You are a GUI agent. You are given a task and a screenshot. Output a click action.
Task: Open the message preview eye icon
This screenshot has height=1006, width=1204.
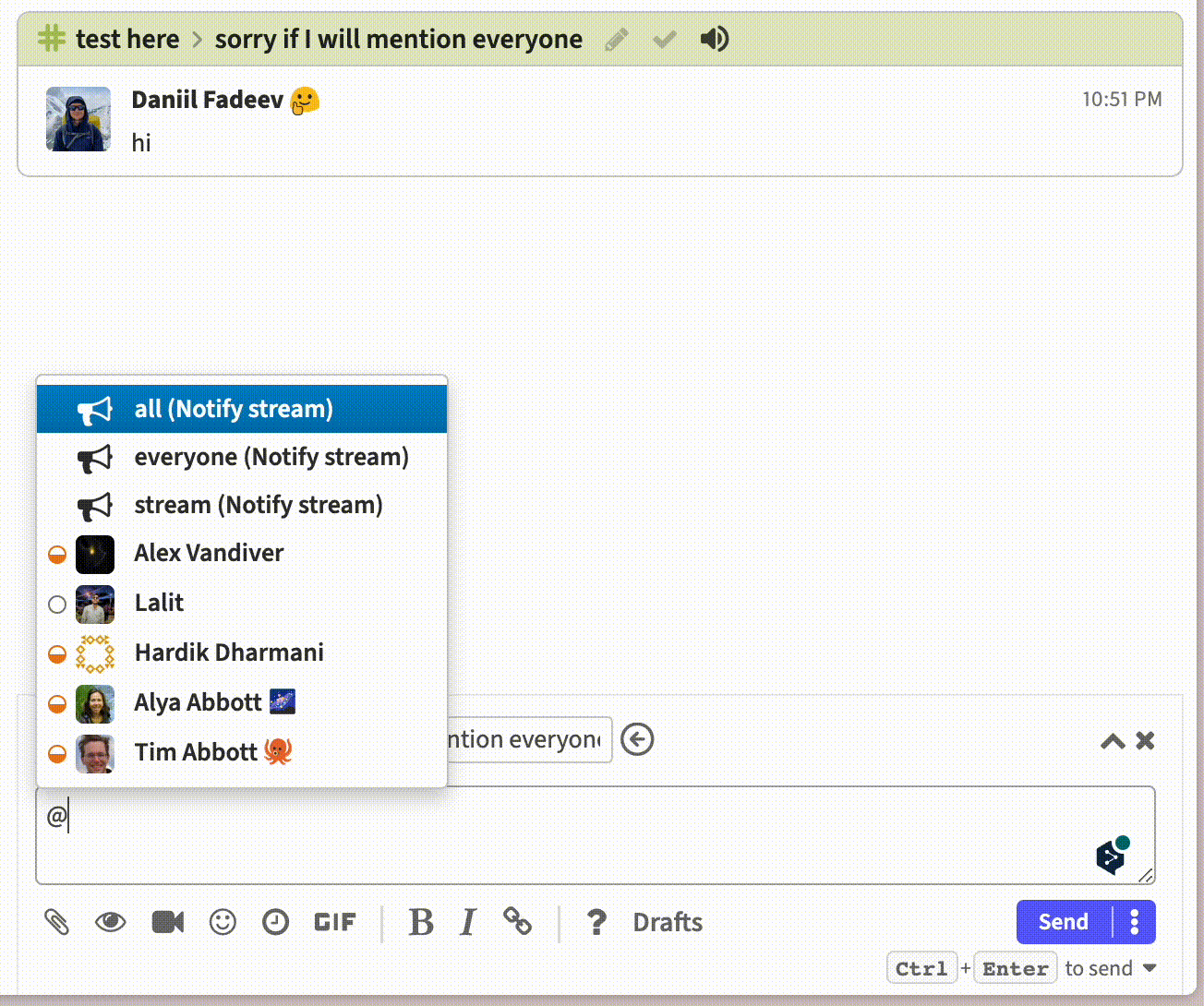tap(111, 922)
